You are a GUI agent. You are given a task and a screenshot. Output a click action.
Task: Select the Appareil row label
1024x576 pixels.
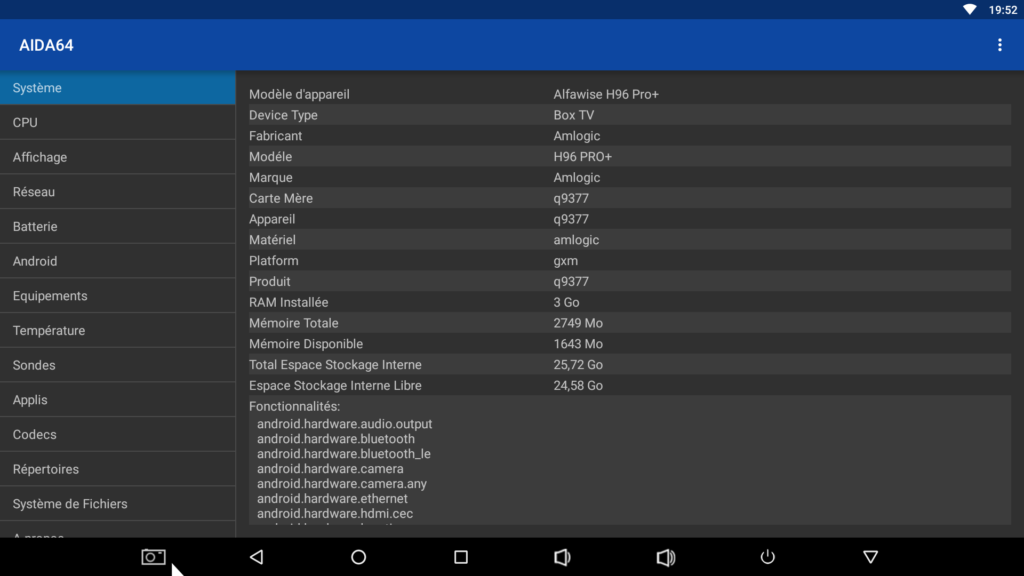272,219
